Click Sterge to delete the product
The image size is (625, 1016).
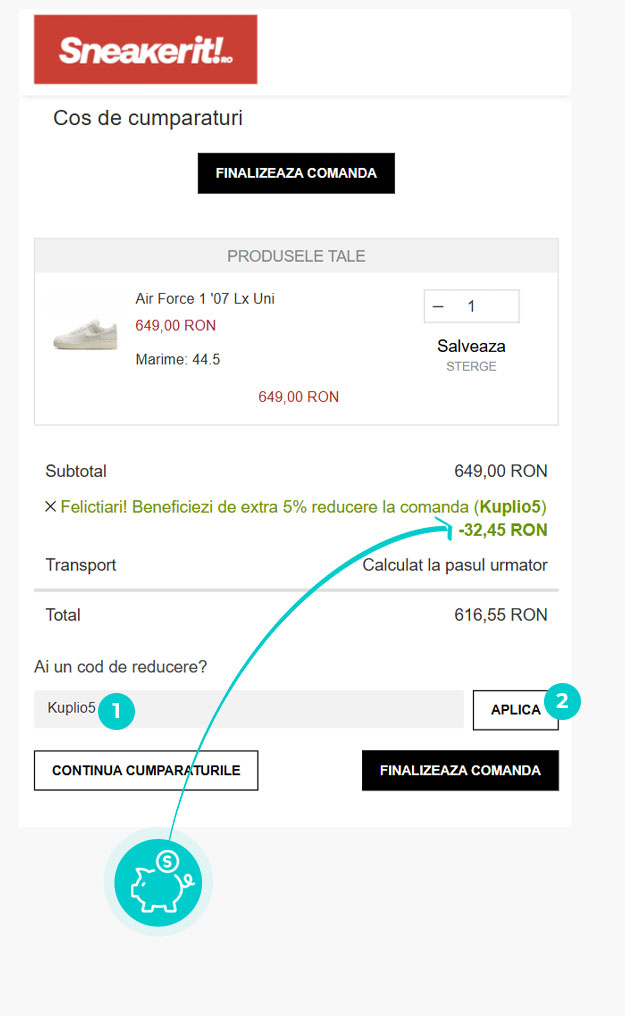[471, 367]
